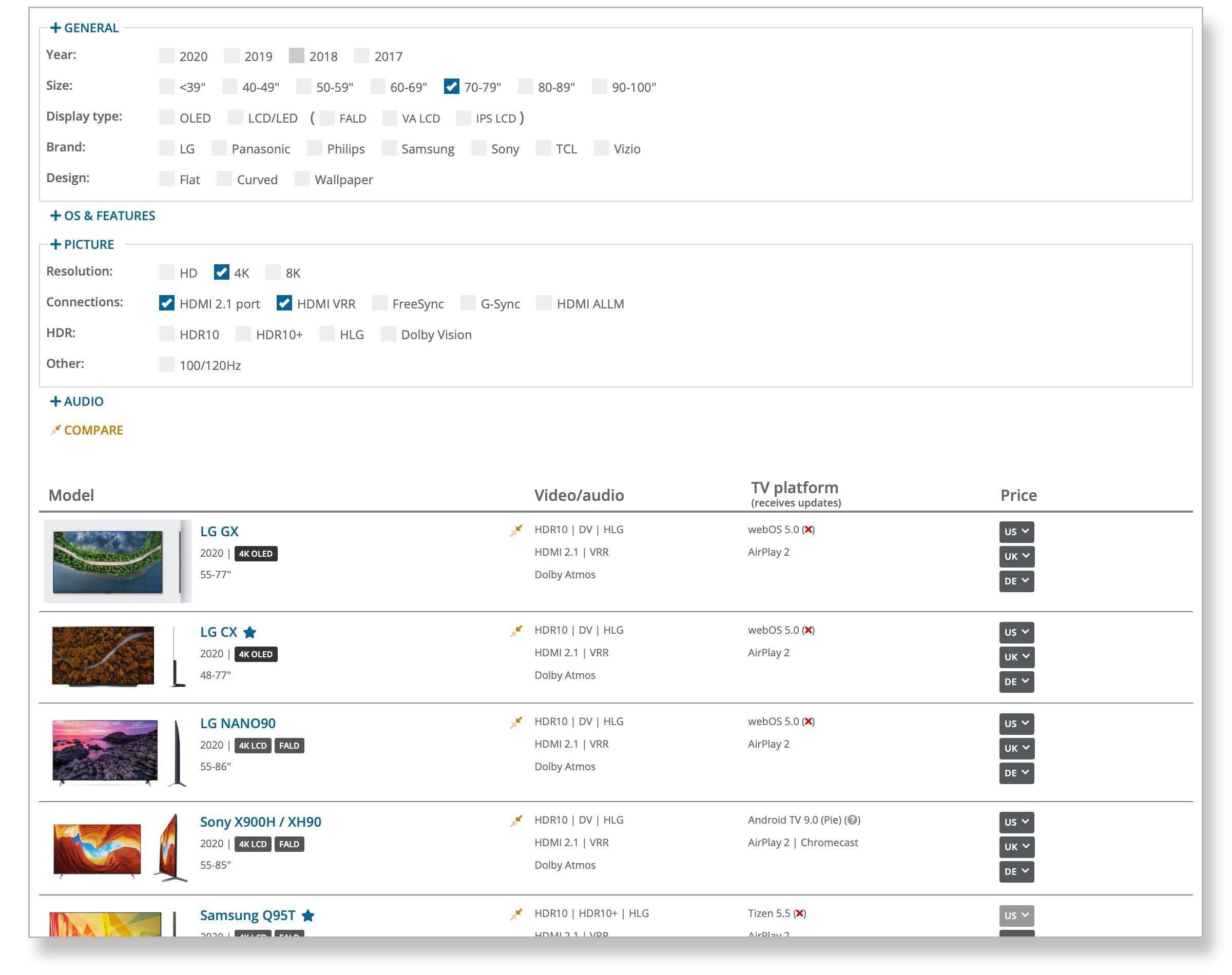Click the 4K LCD badge under Sony X900H
This screenshot has width=1232, height=975.
pyautogui.click(x=253, y=844)
